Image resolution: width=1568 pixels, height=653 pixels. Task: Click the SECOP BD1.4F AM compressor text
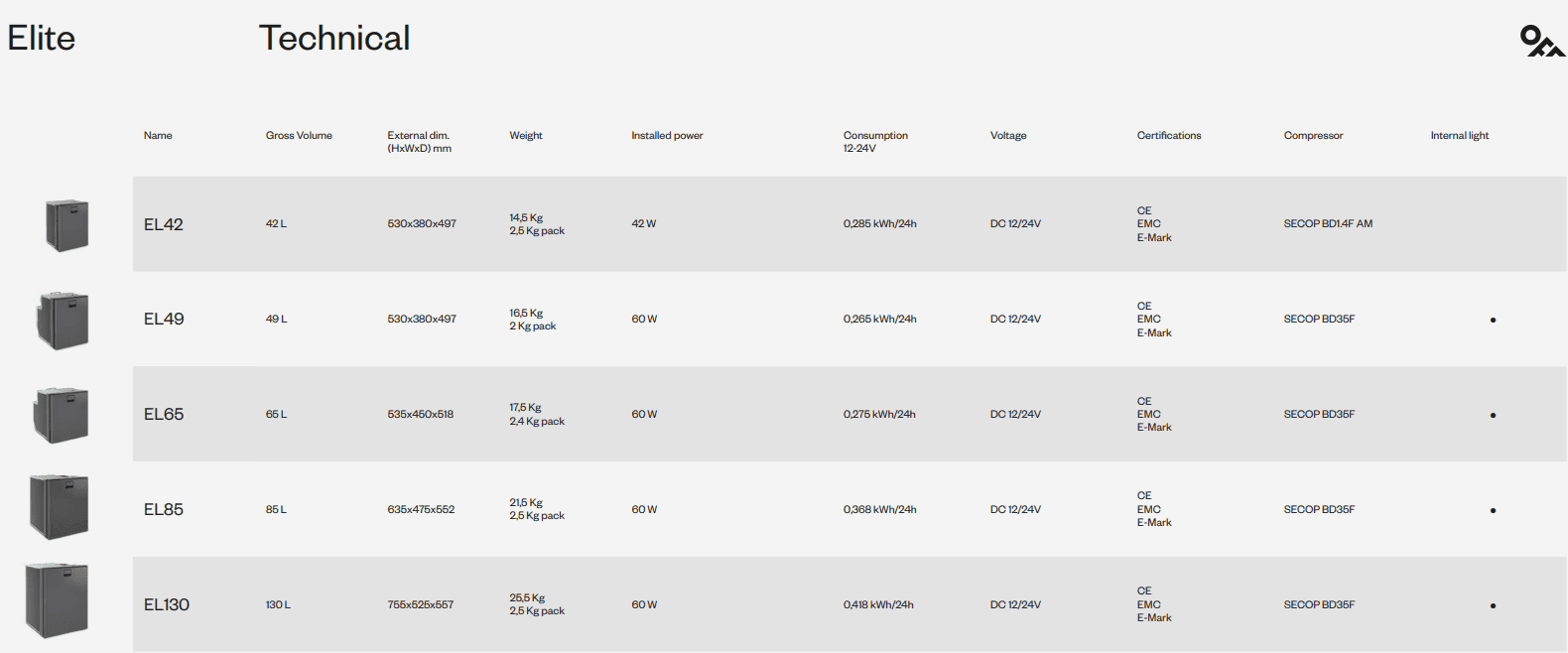pyautogui.click(x=1328, y=224)
